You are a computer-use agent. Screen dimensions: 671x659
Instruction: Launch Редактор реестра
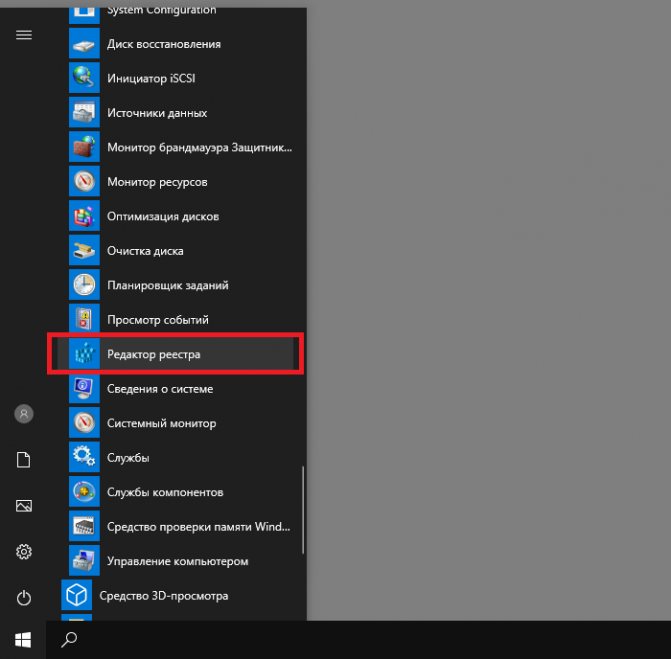(x=175, y=353)
